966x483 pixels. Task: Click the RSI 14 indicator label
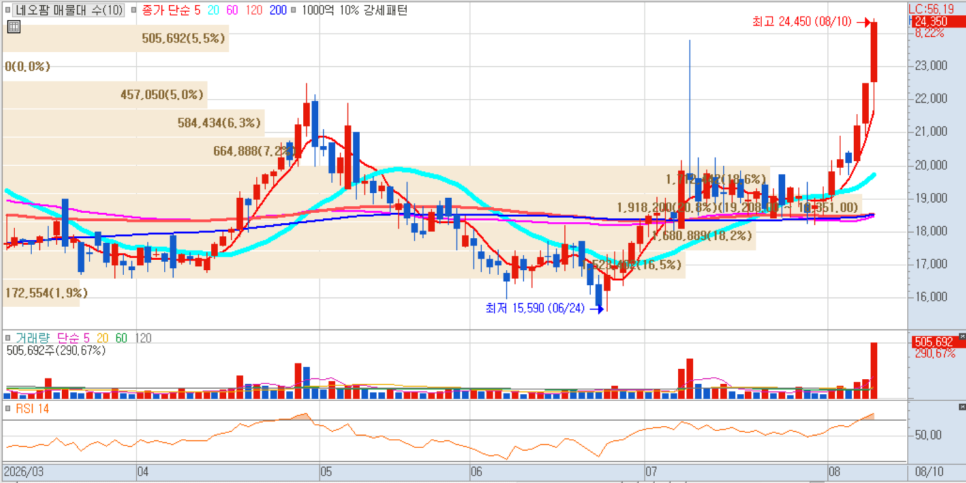(31, 408)
